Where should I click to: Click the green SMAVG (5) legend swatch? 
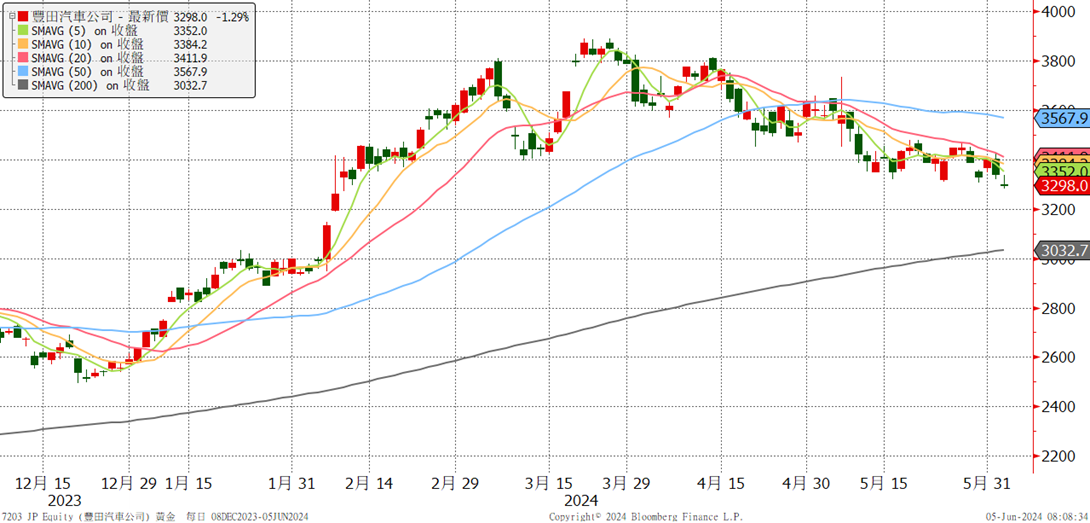coord(24,30)
